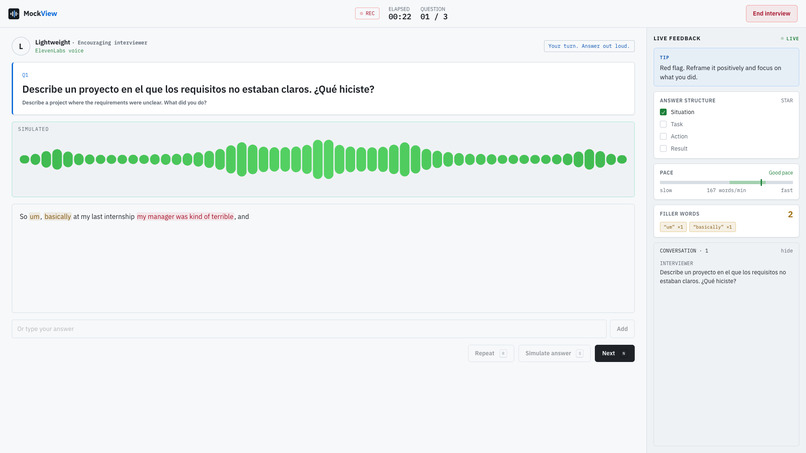Screen dimensions: 806x453
Task: Click the question counter 01 / 3
Action: tap(434, 16)
